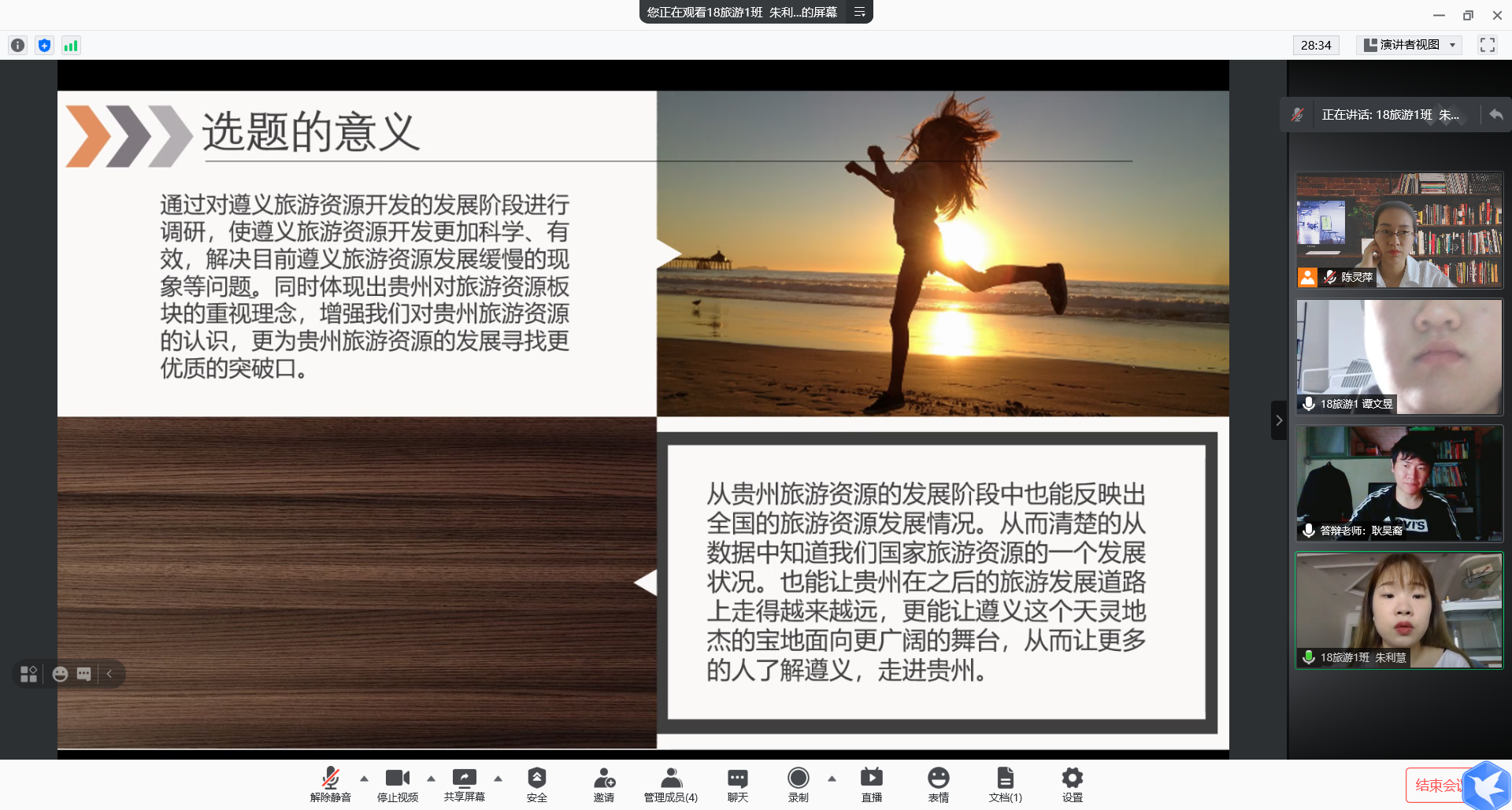This screenshot has height=810, width=1512.
Task: Toggle camera with 停止视频 button
Action: tap(397, 779)
